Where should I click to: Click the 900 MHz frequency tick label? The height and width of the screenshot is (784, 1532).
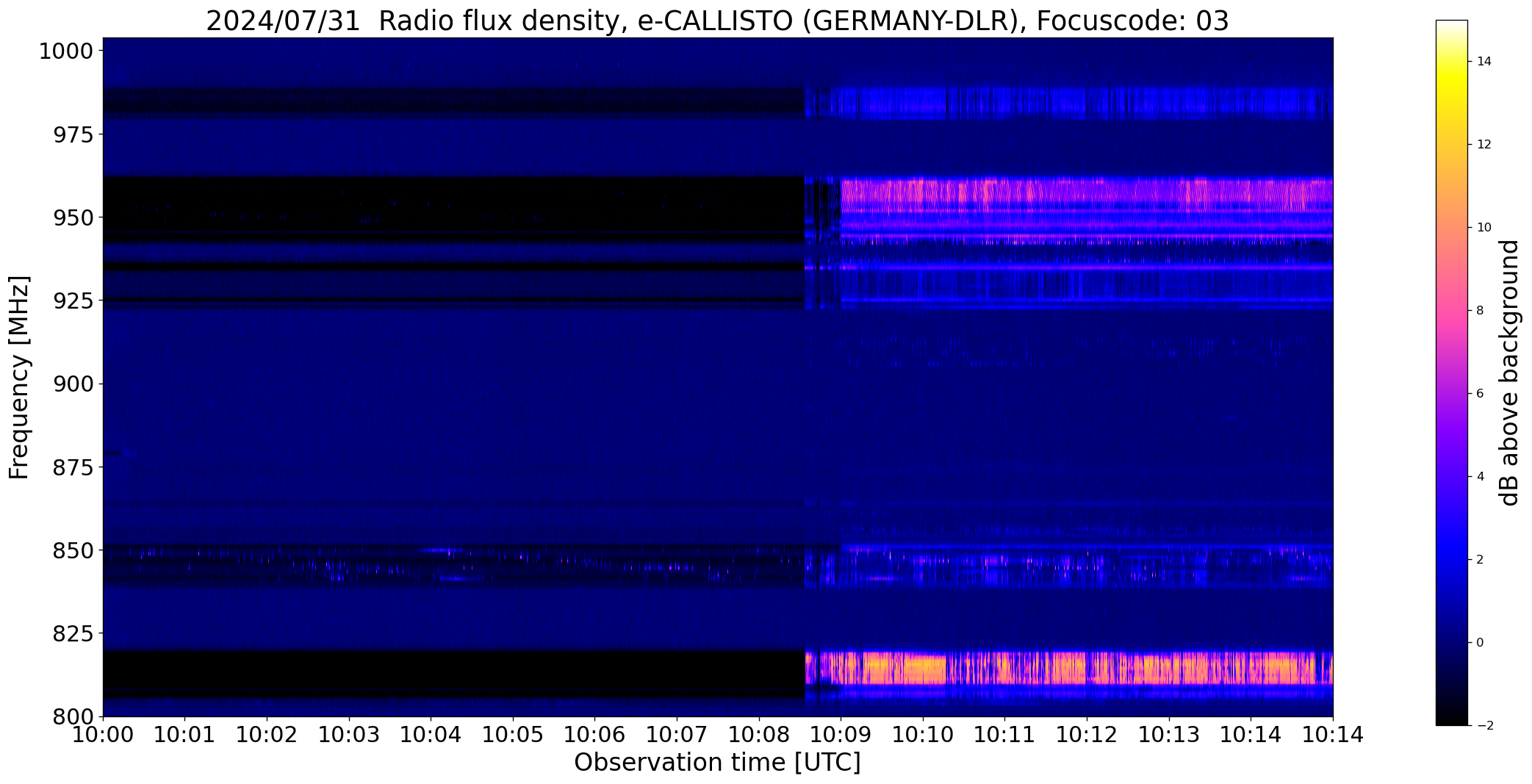pos(73,384)
